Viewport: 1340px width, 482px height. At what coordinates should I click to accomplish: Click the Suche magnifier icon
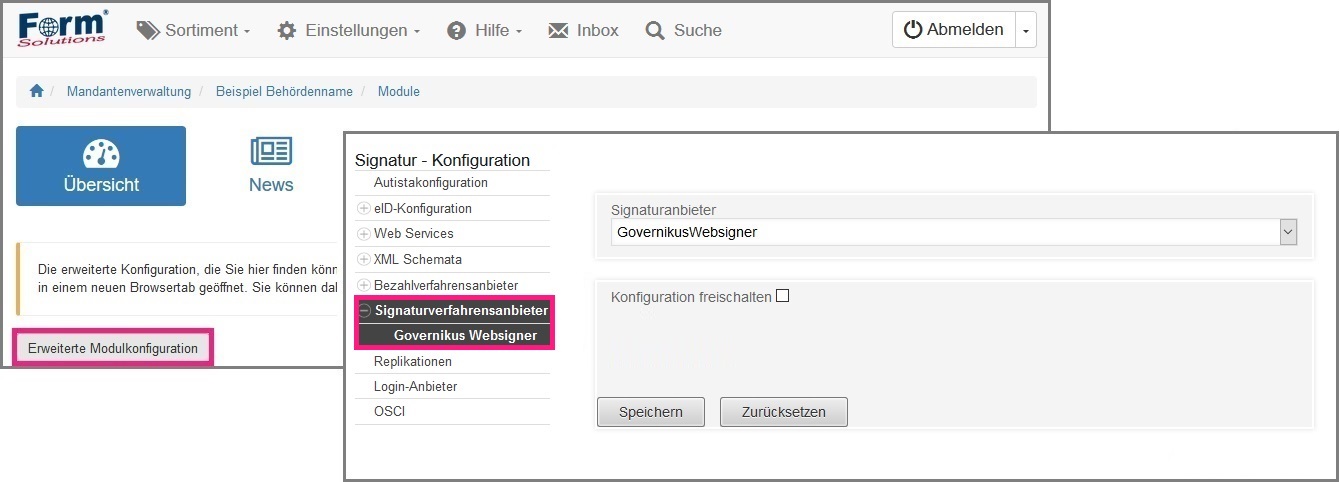pyautogui.click(x=655, y=31)
